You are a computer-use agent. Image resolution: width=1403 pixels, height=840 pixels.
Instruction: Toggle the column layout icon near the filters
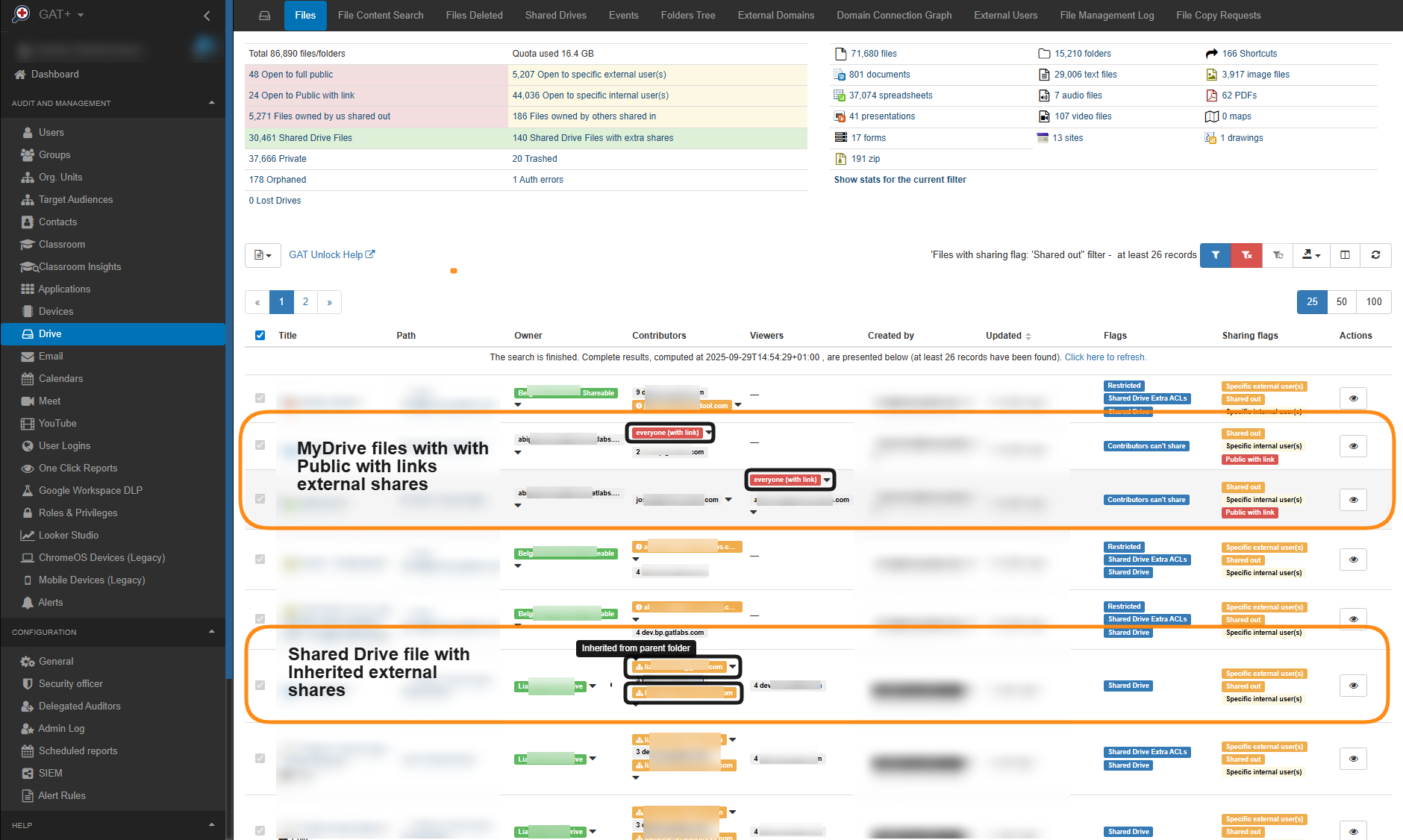(x=1345, y=255)
